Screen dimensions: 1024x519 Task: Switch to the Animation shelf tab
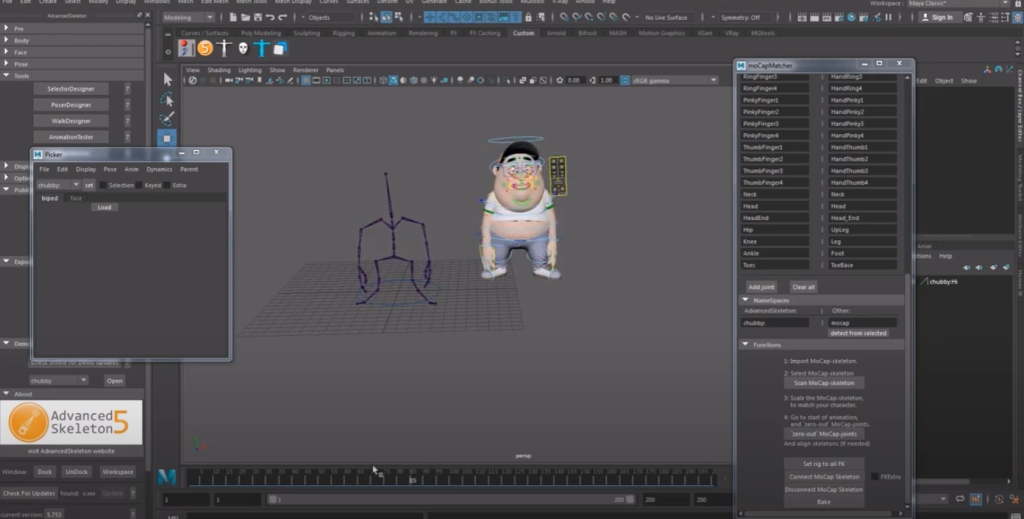point(381,33)
